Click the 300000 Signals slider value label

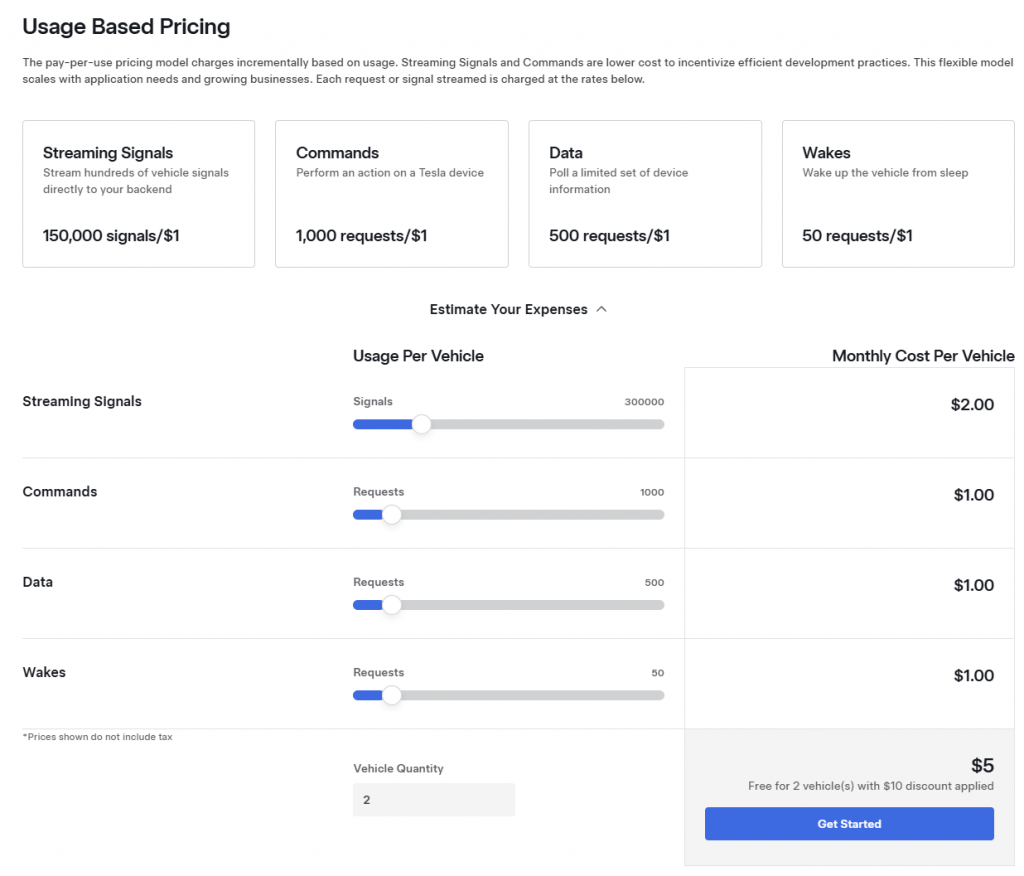click(644, 402)
